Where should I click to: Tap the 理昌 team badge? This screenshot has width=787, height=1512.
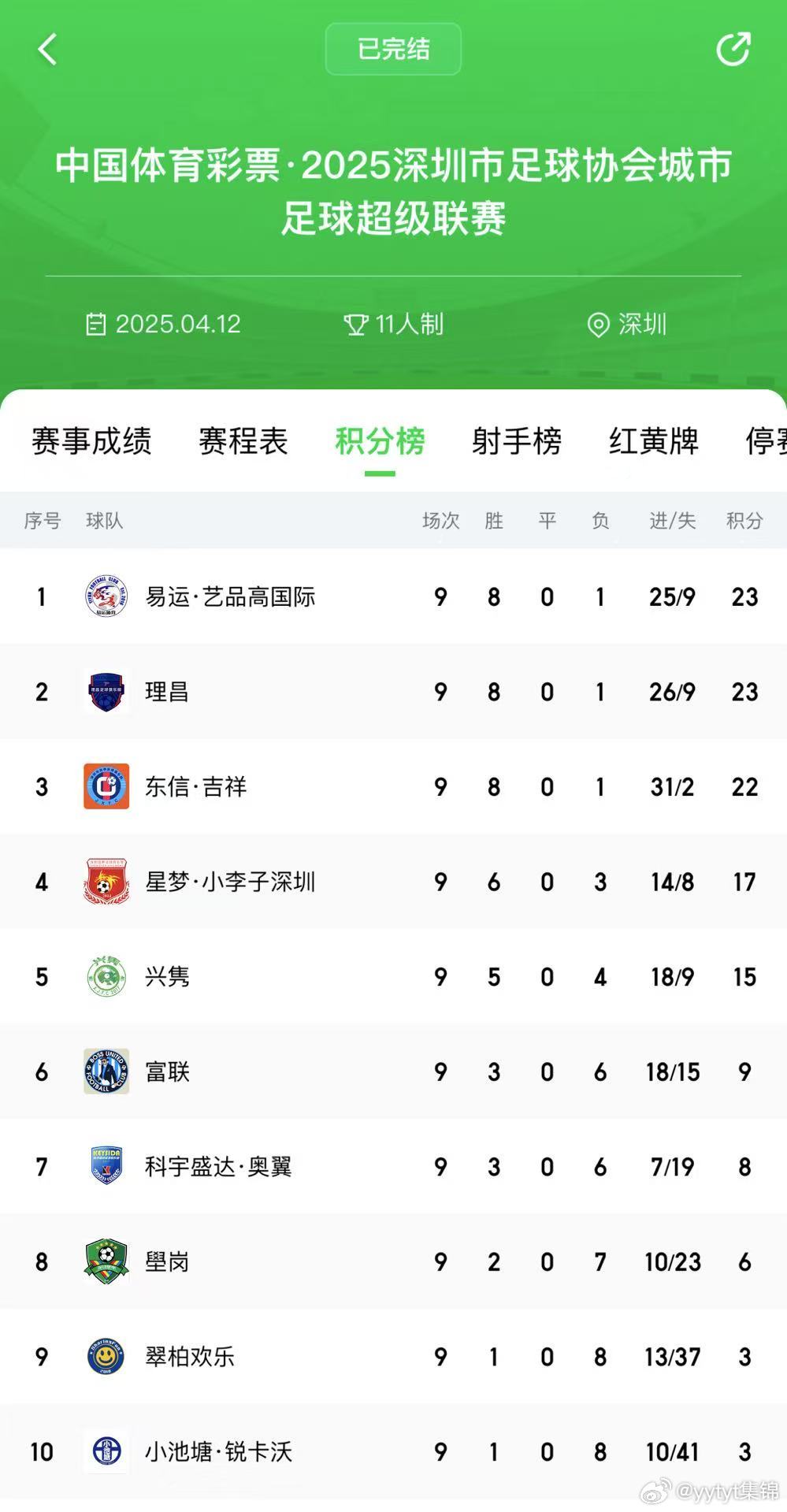pyautogui.click(x=106, y=692)
